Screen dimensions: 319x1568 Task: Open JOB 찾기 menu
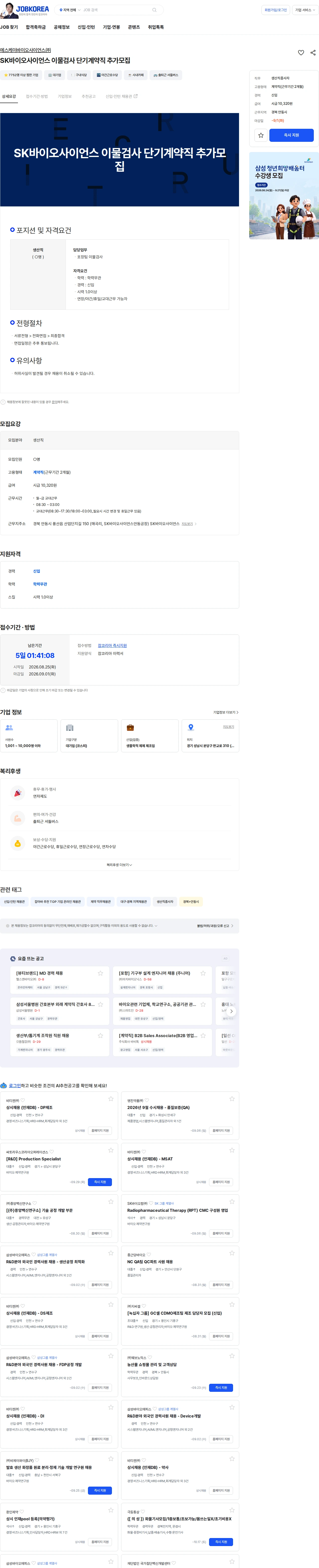(x=9, y=27)
